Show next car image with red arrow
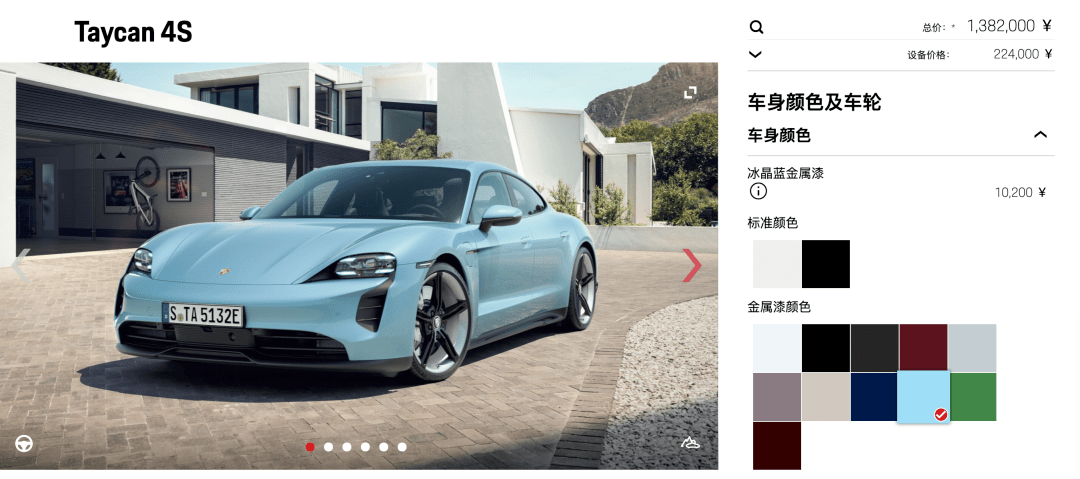1080x479 pixels. (692, 265)
